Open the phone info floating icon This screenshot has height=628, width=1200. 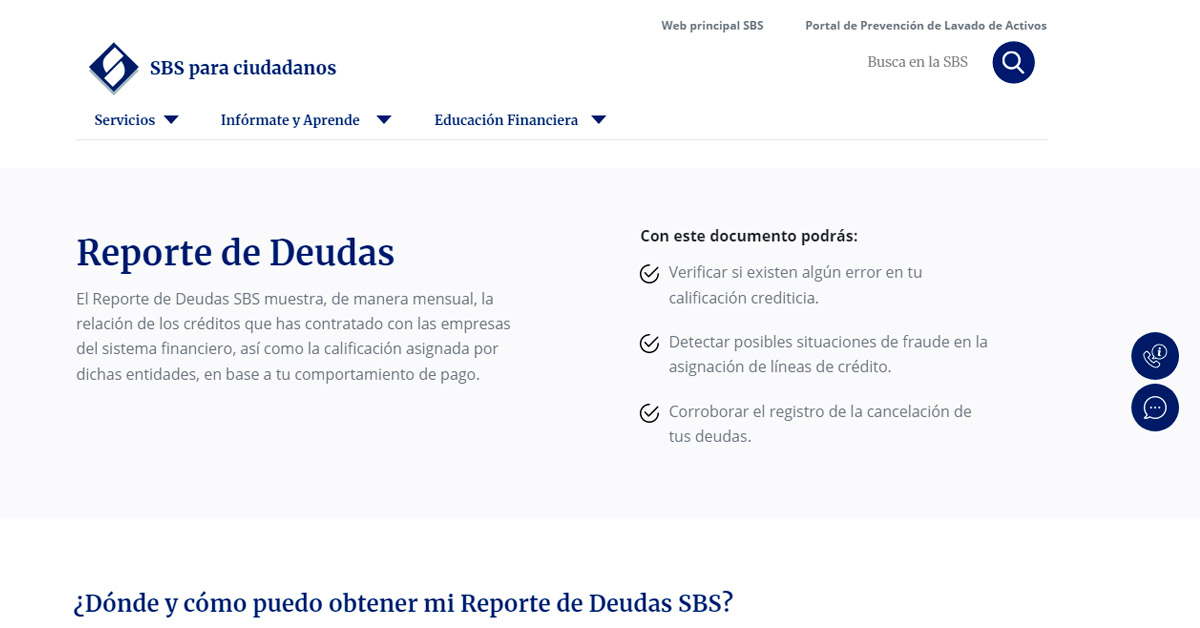coord(1155,356)
